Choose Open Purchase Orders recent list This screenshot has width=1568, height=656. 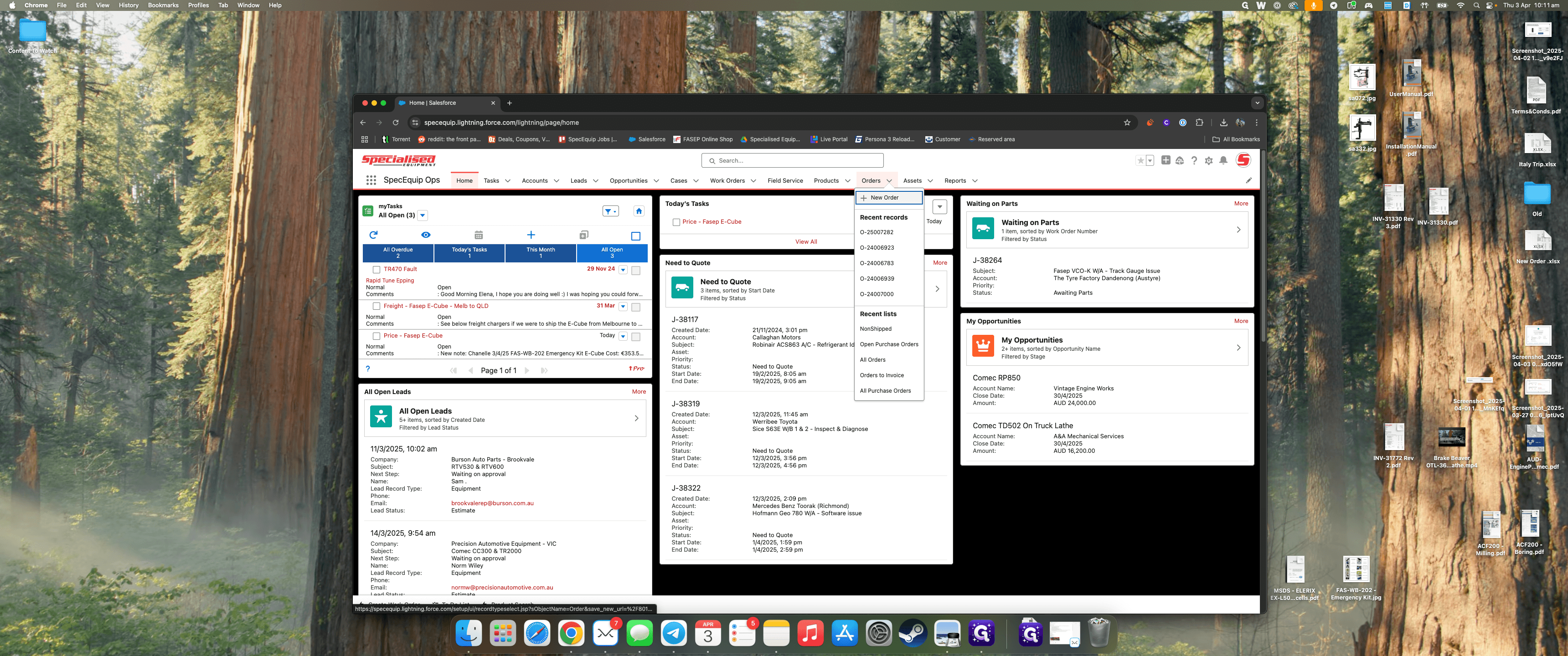click(889, 344)
